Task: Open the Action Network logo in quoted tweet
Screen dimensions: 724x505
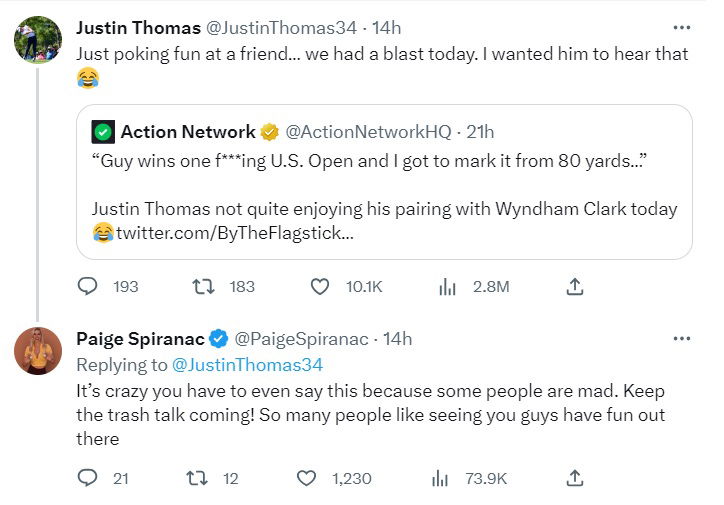Action: [x=102, y=132]
